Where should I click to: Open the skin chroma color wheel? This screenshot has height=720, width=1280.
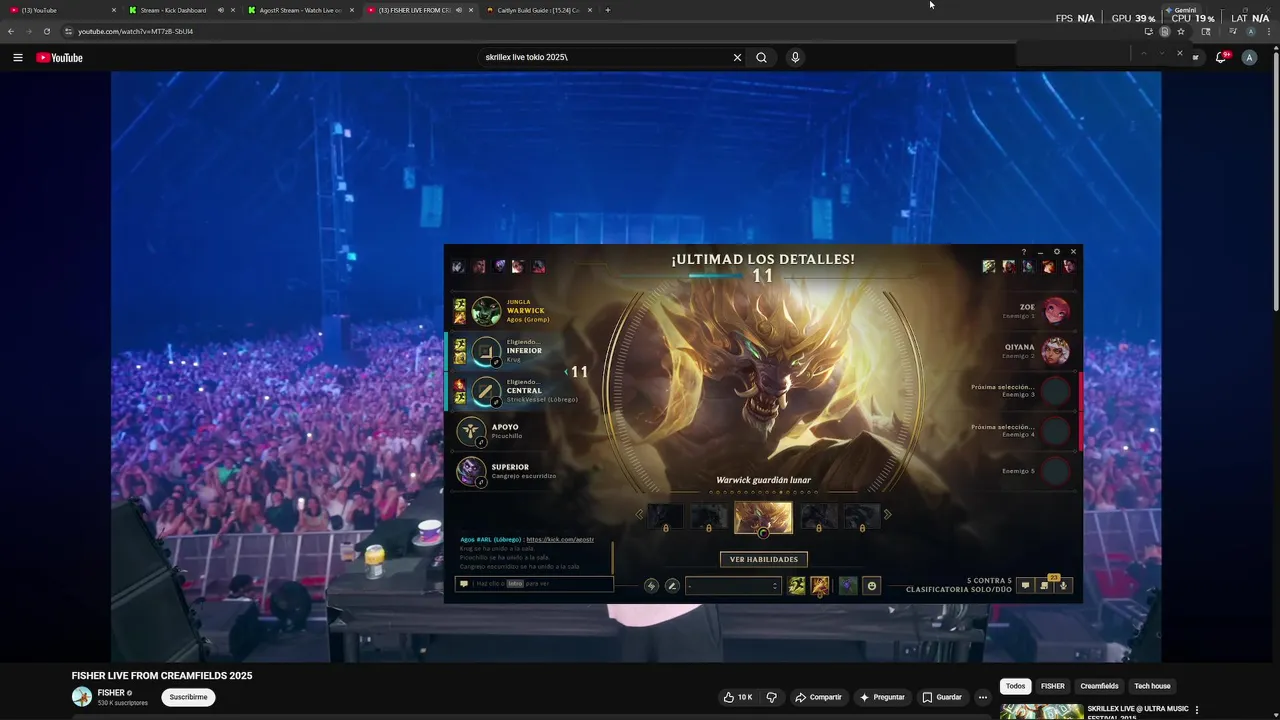point(764,533)
